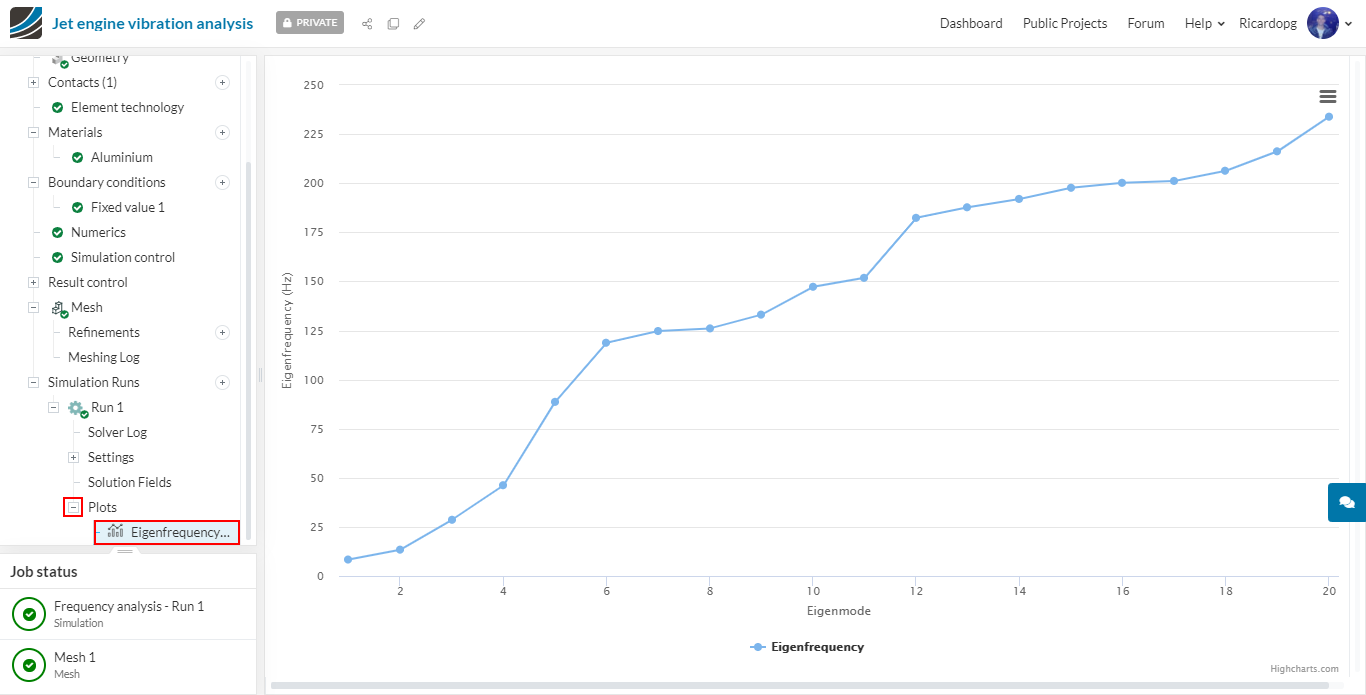The image size is (1366, 695).
Task: Open the Highcharts.com credit link
Action: coord(1304,669)
